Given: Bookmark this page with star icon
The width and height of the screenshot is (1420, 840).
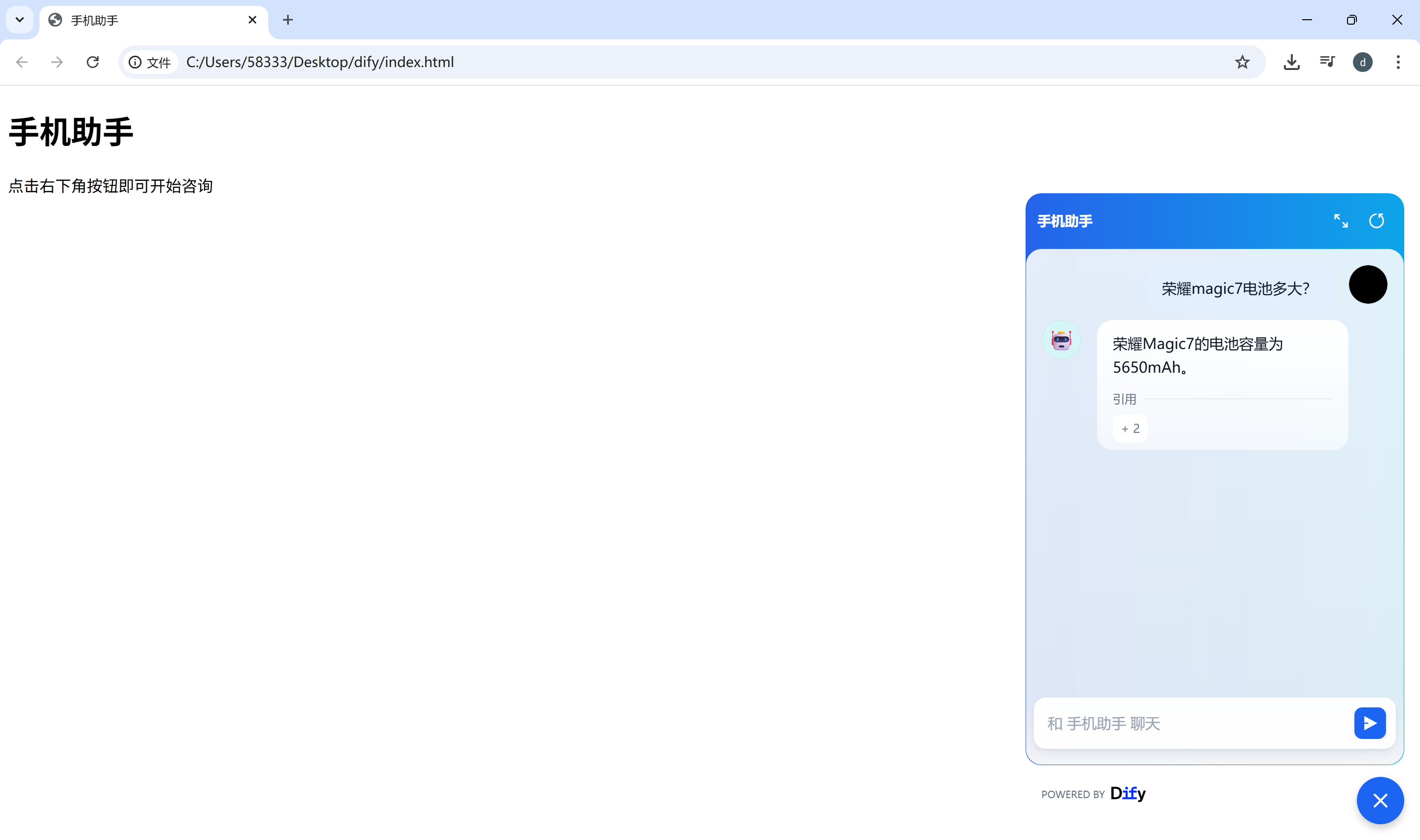Looking at the screenshot, I should 1242,62.
